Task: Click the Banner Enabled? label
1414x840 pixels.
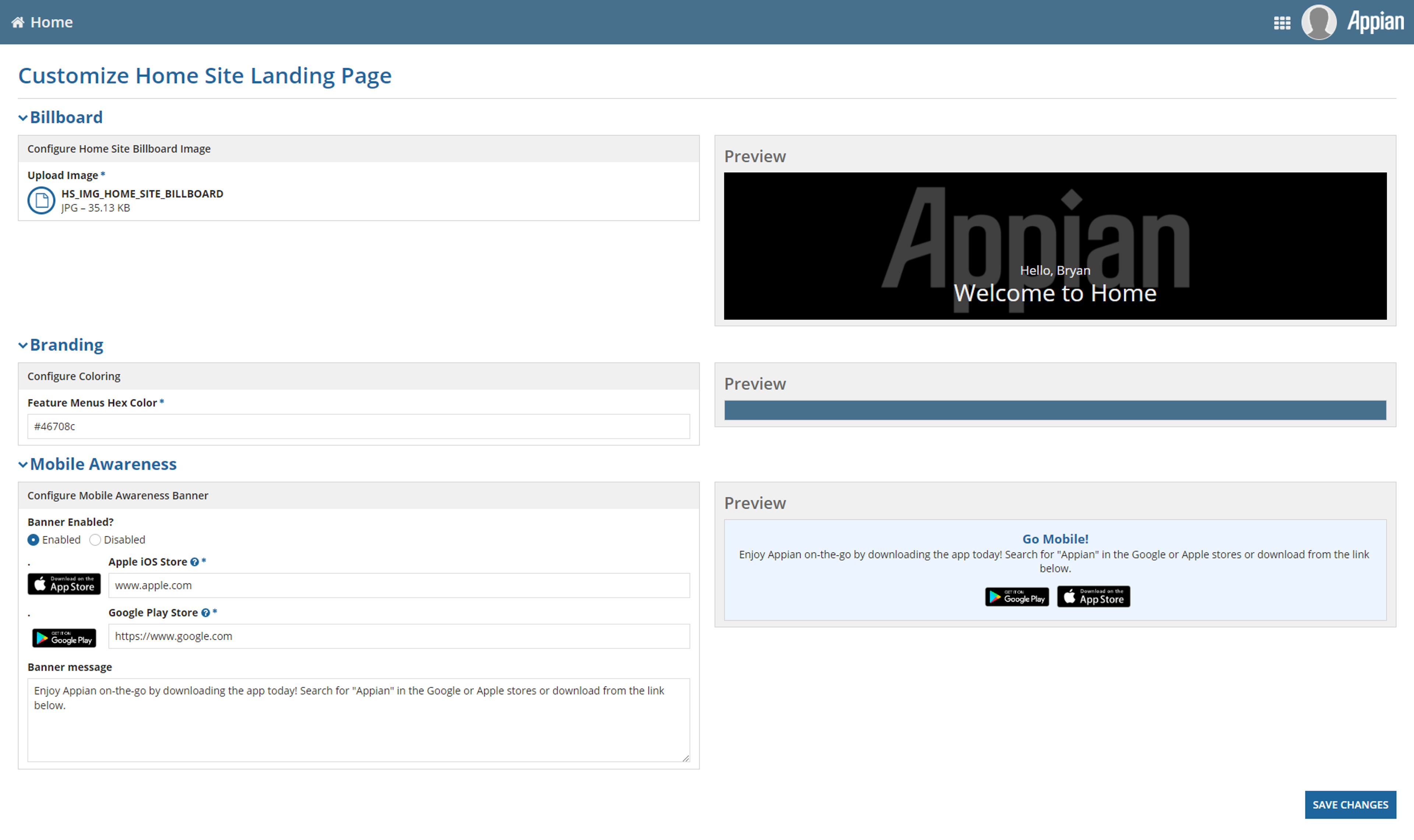Action: coord(71,522)
